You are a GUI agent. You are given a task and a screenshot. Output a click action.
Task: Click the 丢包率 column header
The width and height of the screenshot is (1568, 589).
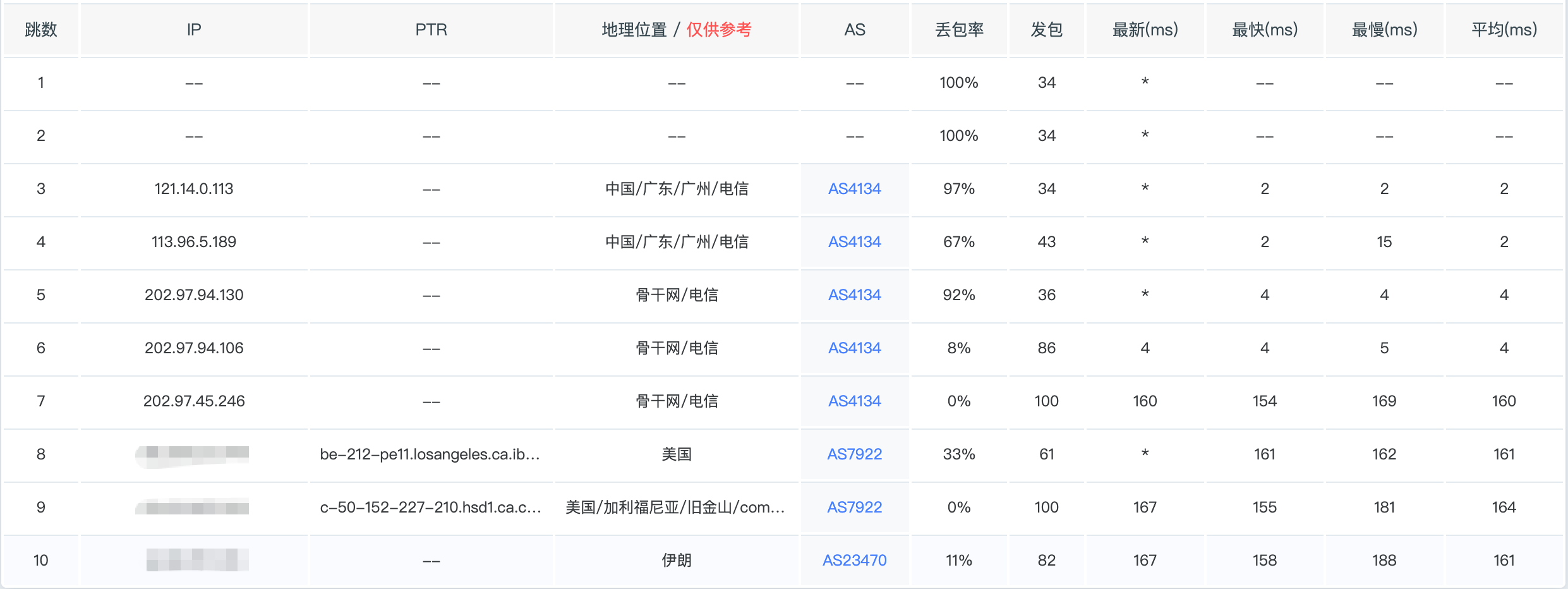tap(959, 30)
